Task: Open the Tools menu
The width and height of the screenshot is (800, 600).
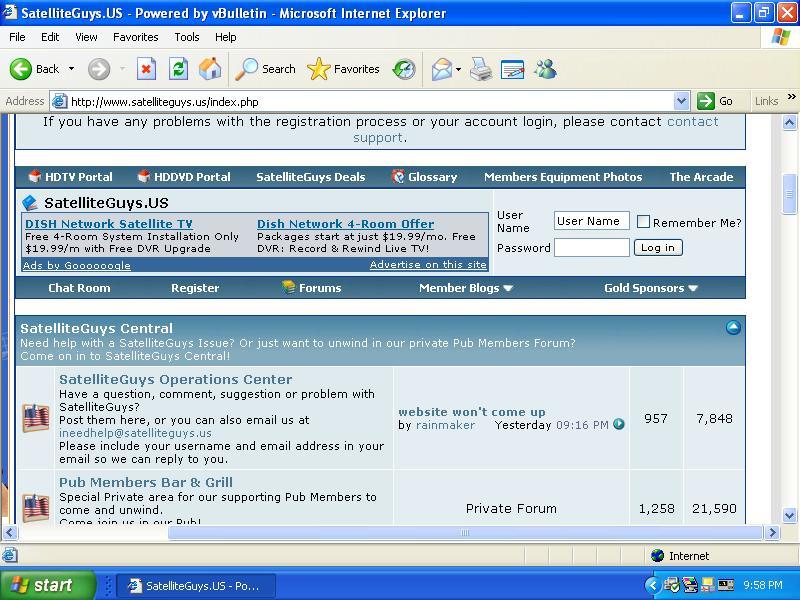Action: pyautogui.click(x=187, y=37)
